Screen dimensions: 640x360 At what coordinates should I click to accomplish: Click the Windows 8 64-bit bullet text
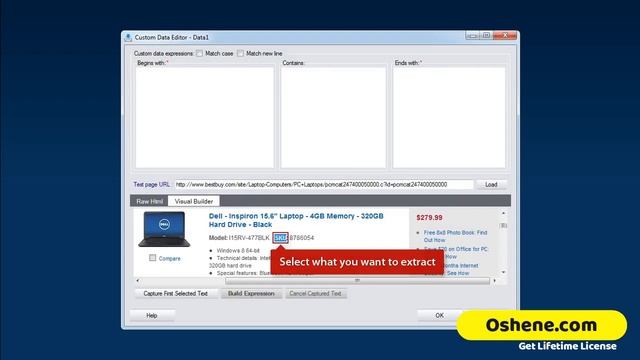pos(238,250)
